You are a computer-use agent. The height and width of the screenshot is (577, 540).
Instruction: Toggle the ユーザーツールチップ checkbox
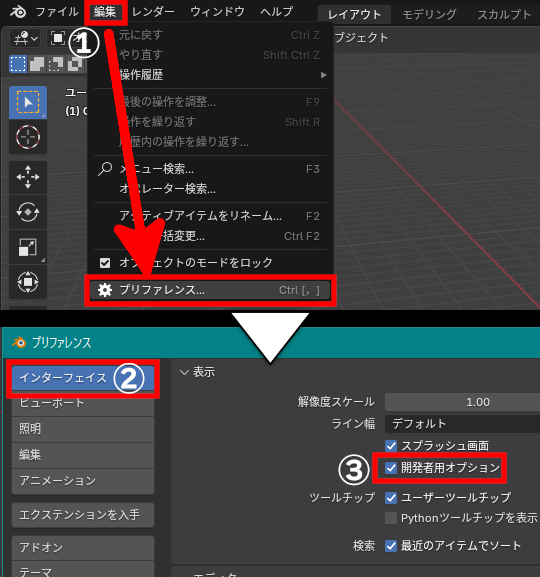(x=391, y=498)
